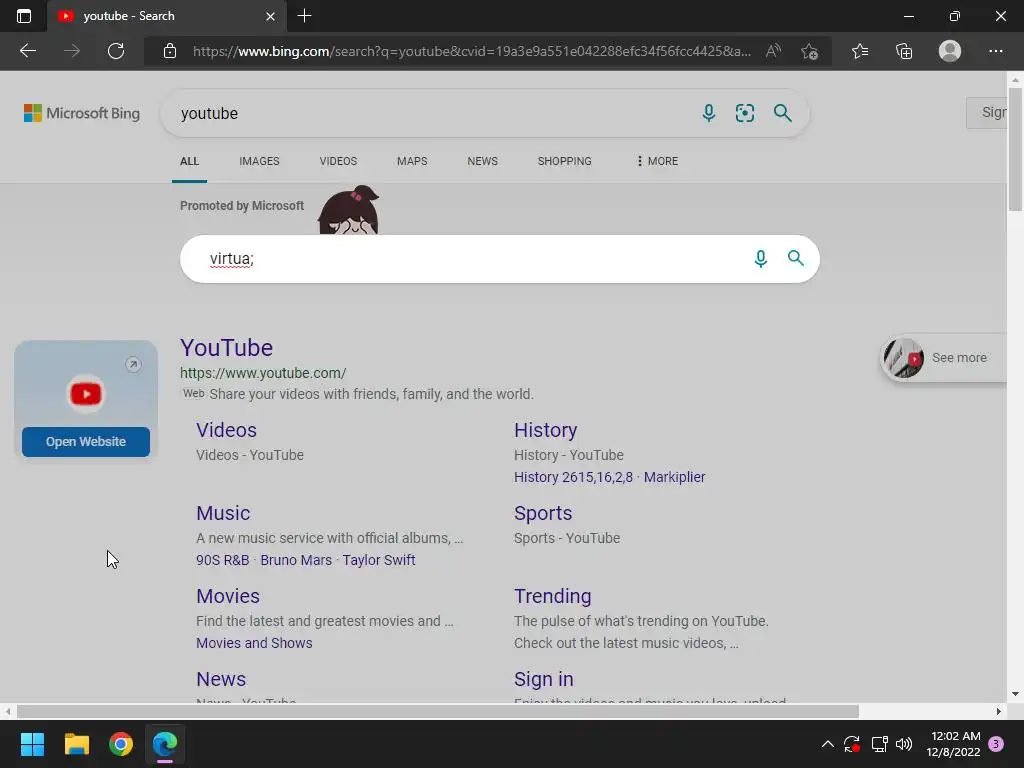1024x768 pixels.
Task: Click Movies and Shows link
Action: (254, 643)
